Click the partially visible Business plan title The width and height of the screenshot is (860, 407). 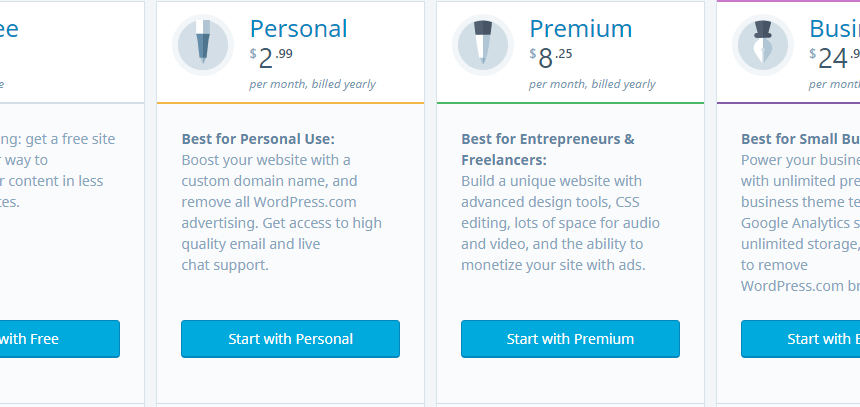pos(835,29)
